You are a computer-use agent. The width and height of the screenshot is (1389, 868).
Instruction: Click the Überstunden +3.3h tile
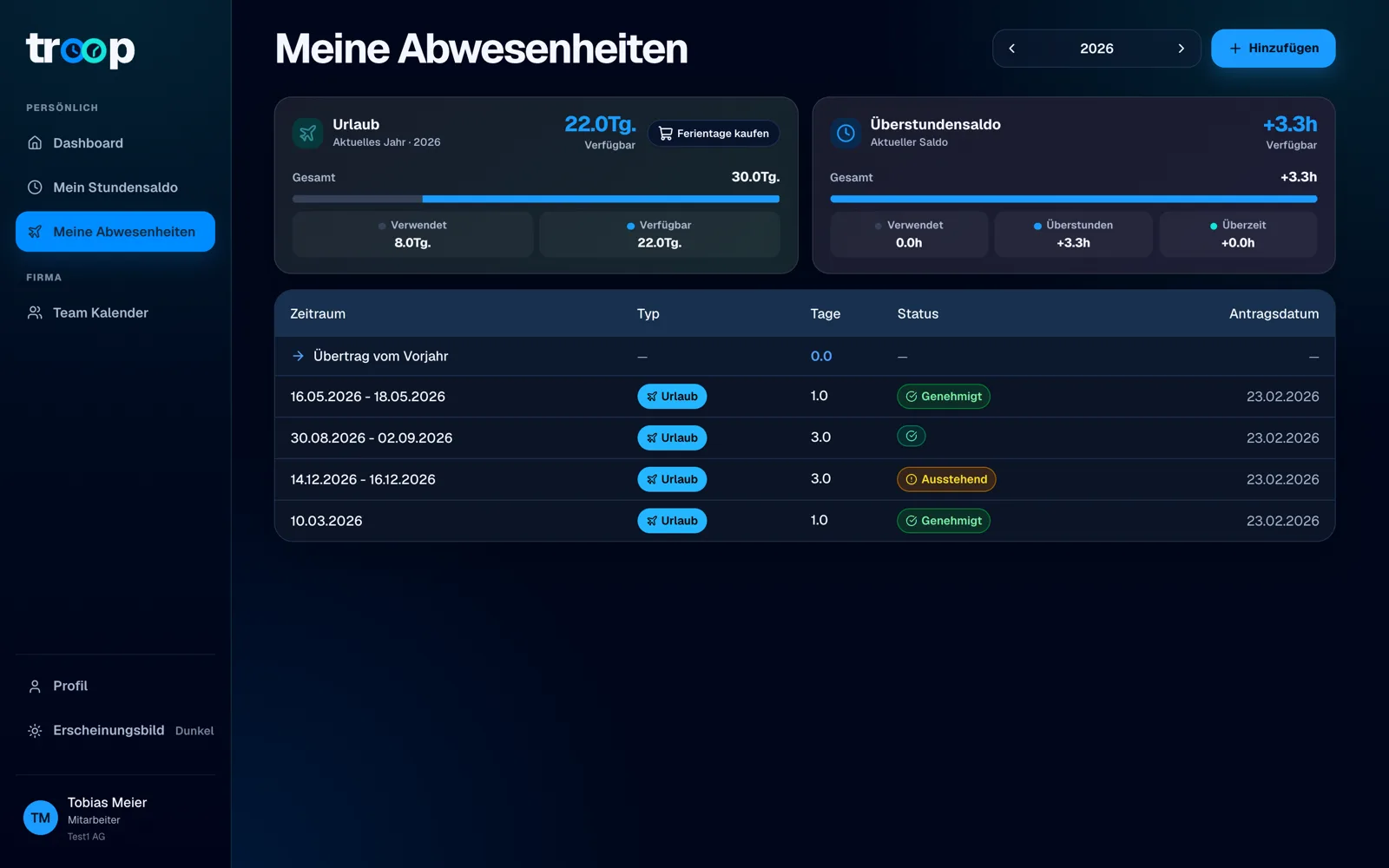tap(1073, 234)
